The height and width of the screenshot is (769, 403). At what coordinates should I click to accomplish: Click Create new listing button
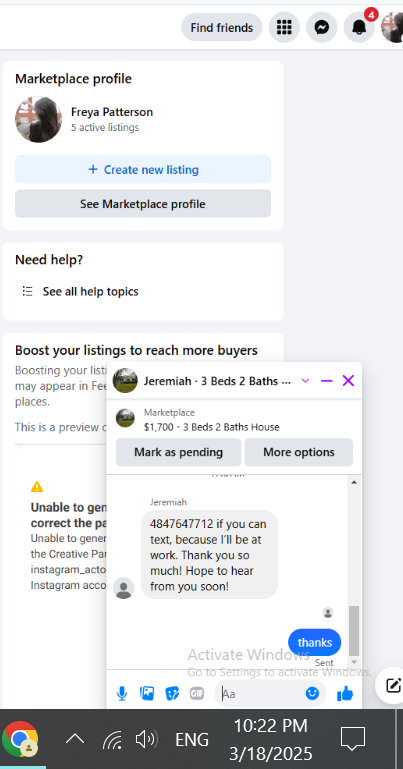tap(143, 169)
